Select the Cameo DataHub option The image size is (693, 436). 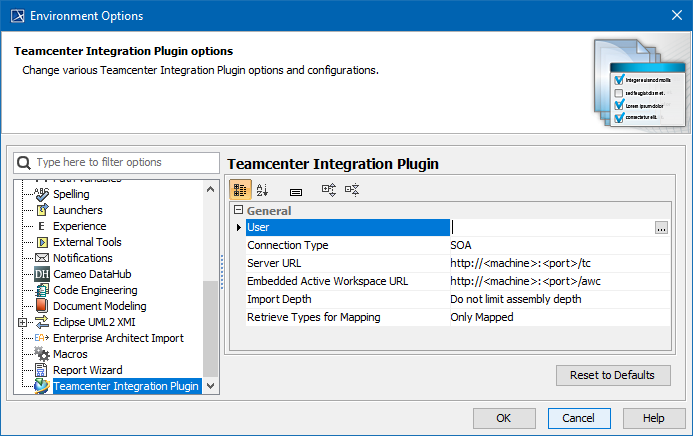(x=92, y=274)
